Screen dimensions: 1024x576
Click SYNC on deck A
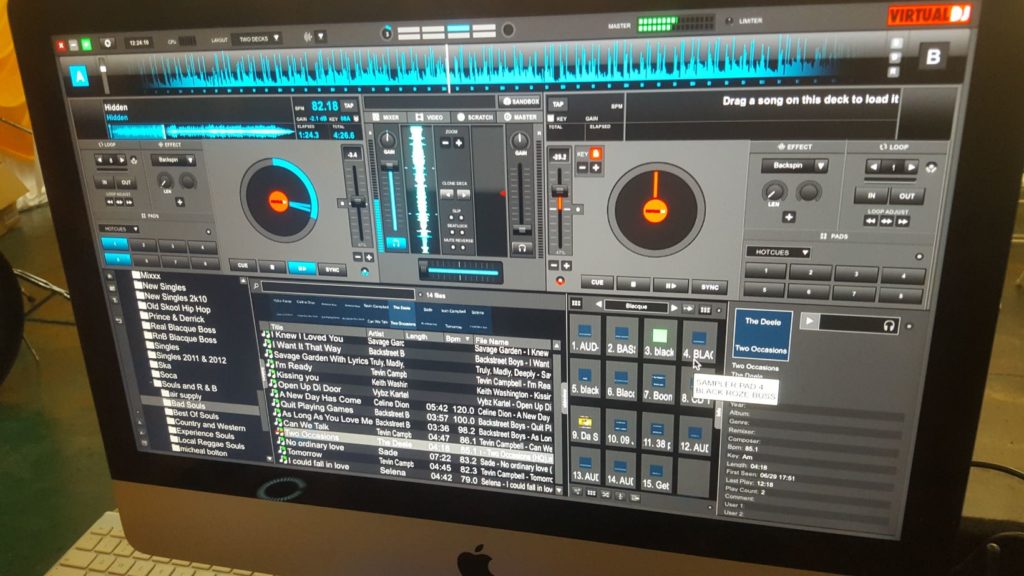click(332, 269)
